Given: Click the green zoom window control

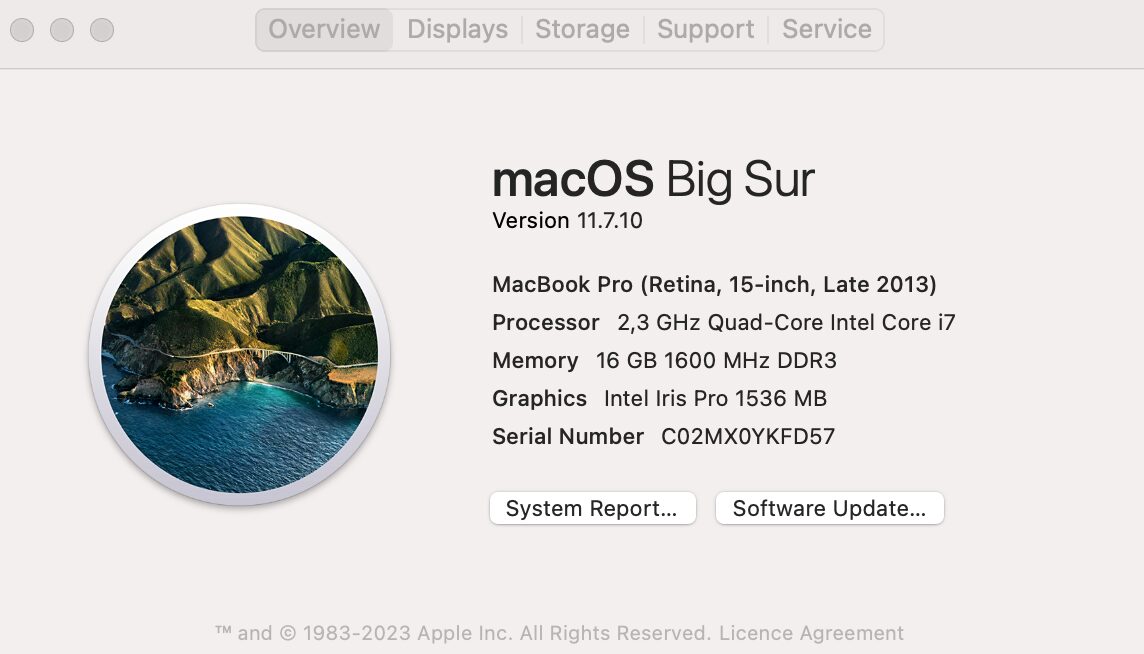Looking at the screenshot, I should [101, 30].
